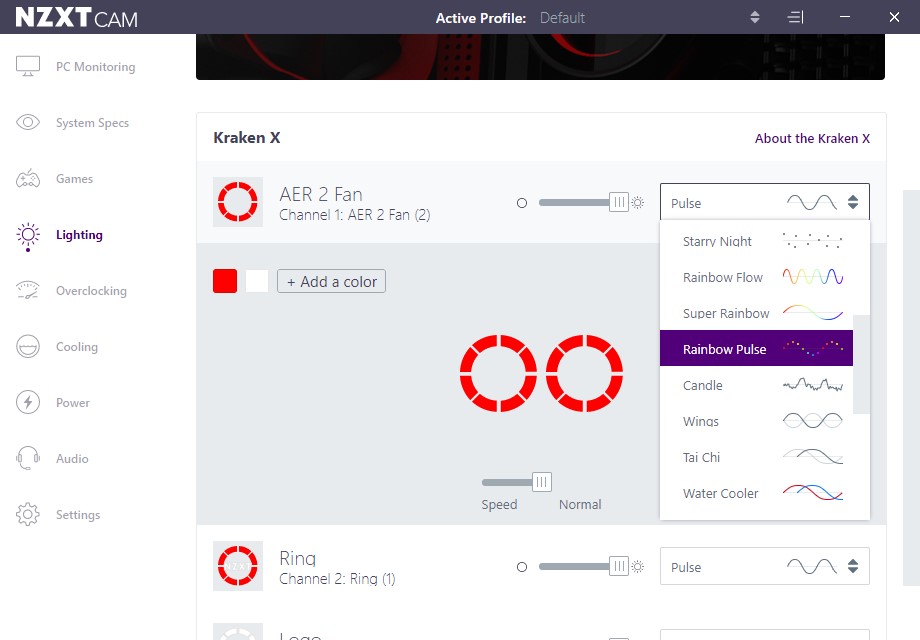Select the red color swatch
The width and height of the screenshot is (920, 640).
(225, 281)
